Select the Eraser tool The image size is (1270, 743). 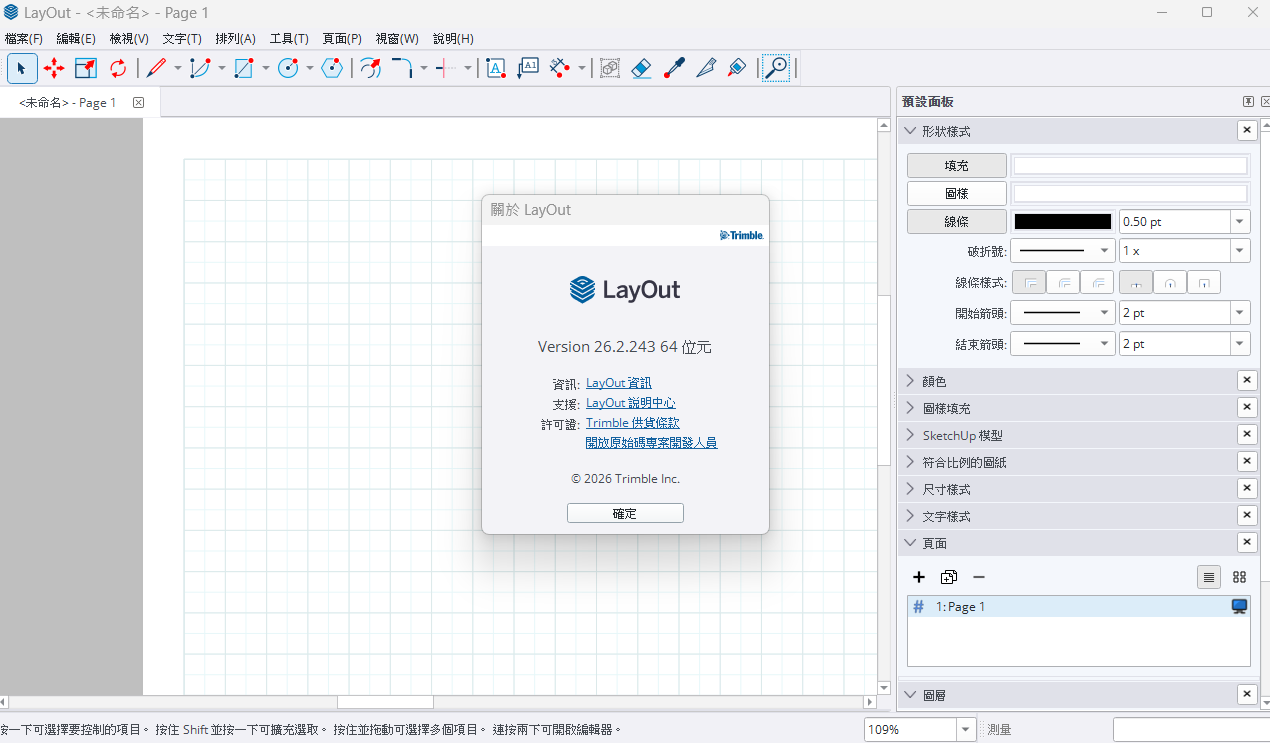[642, 68]
